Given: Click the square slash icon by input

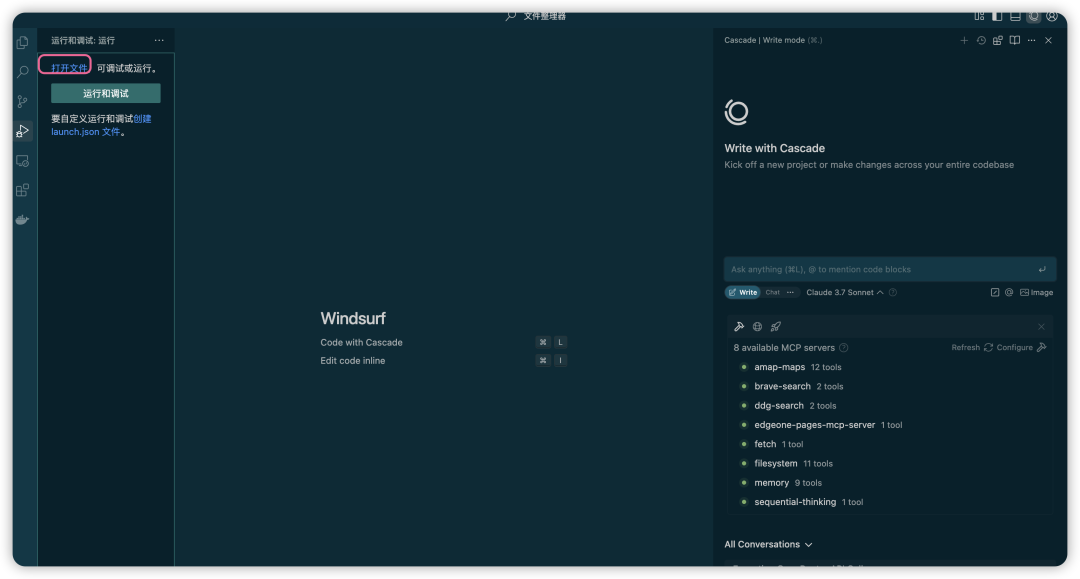Looking at the screenshot, I should 995,293.
